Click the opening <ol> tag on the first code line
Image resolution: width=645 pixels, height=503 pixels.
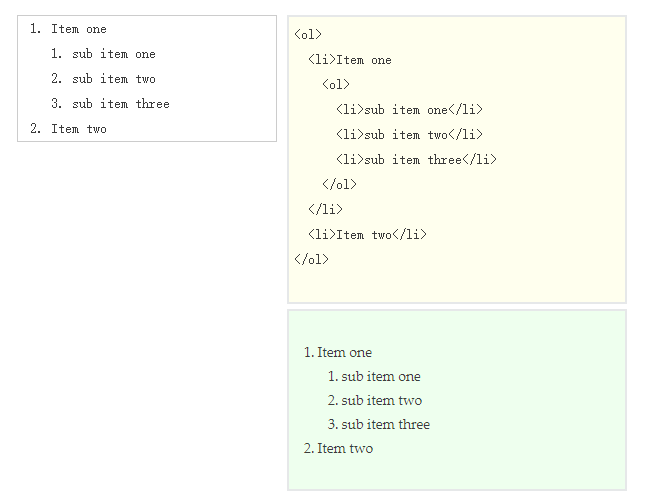pos(308,35)
